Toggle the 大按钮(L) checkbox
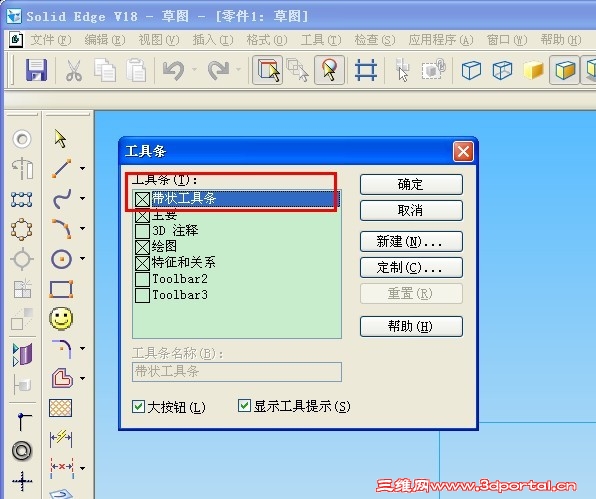The width and height of the screenshot is (596, 499). click(138, 406)
